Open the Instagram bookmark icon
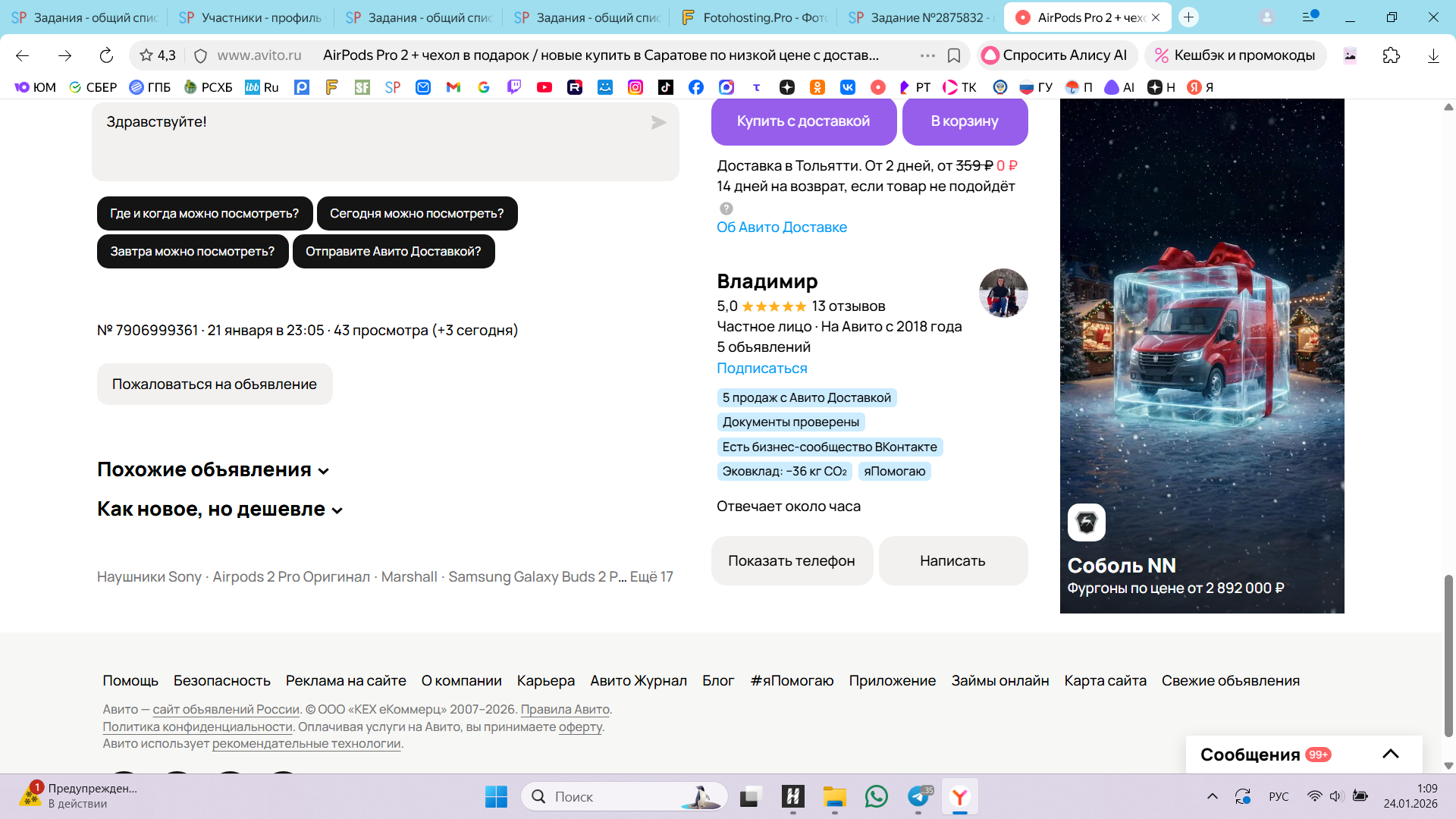The width and height of the screenshot is (1456, 819). (635, 87)
